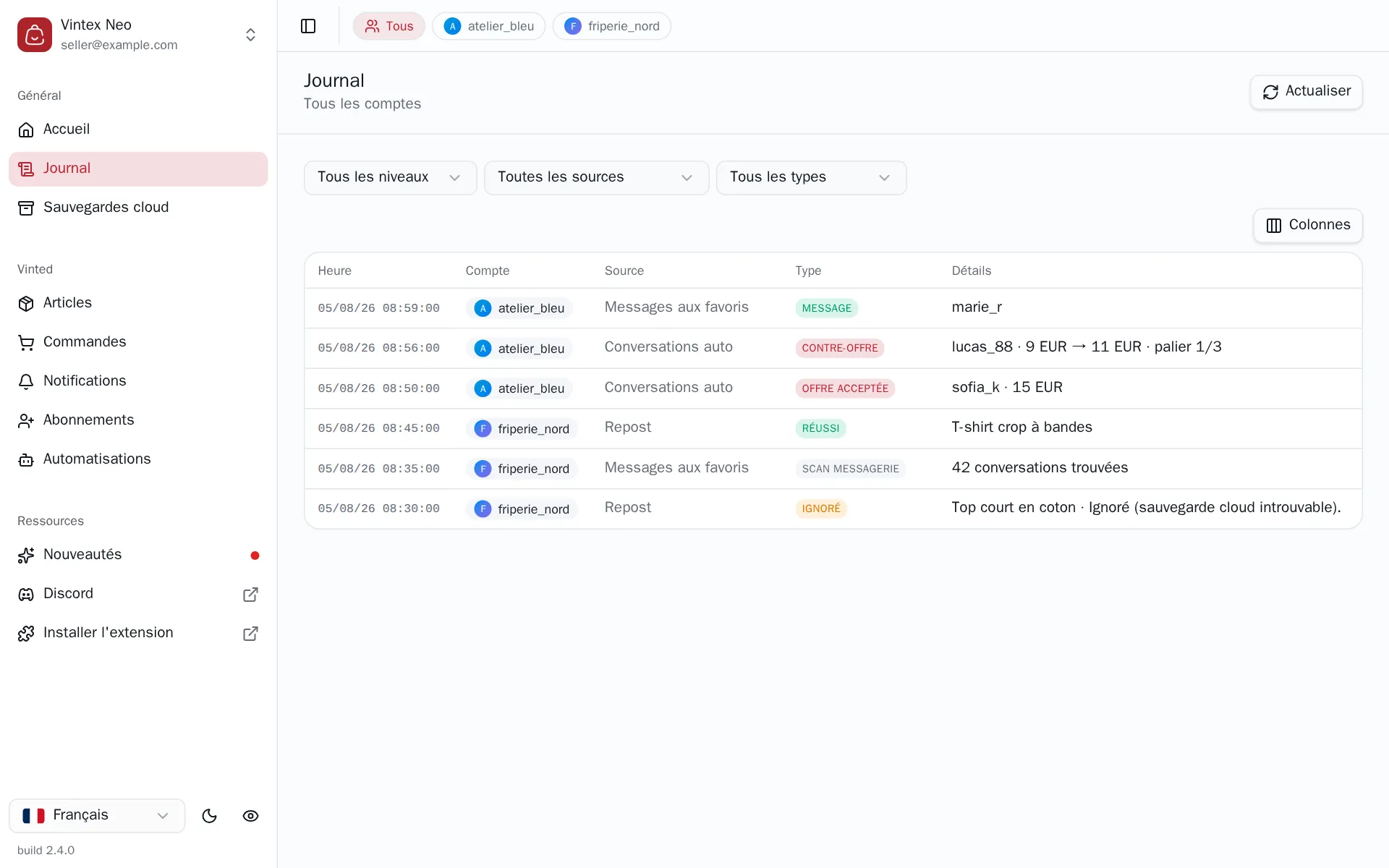Click the 42 conversations trouvées details
Viewport: 1389px width, 868px height.
1040,468
